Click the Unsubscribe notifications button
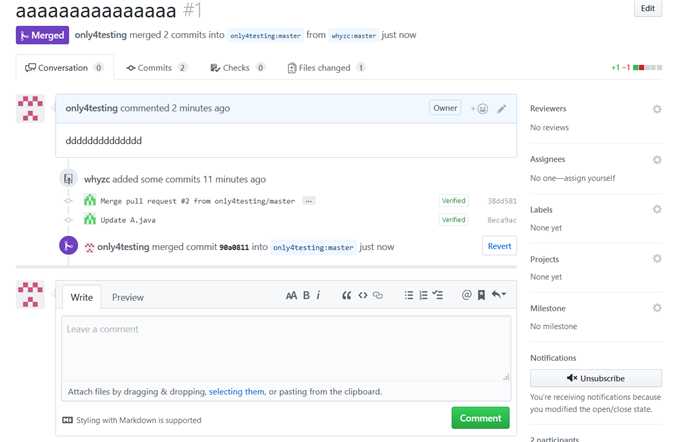This screenshot has width=698, height=442. (x=596, y=378)
